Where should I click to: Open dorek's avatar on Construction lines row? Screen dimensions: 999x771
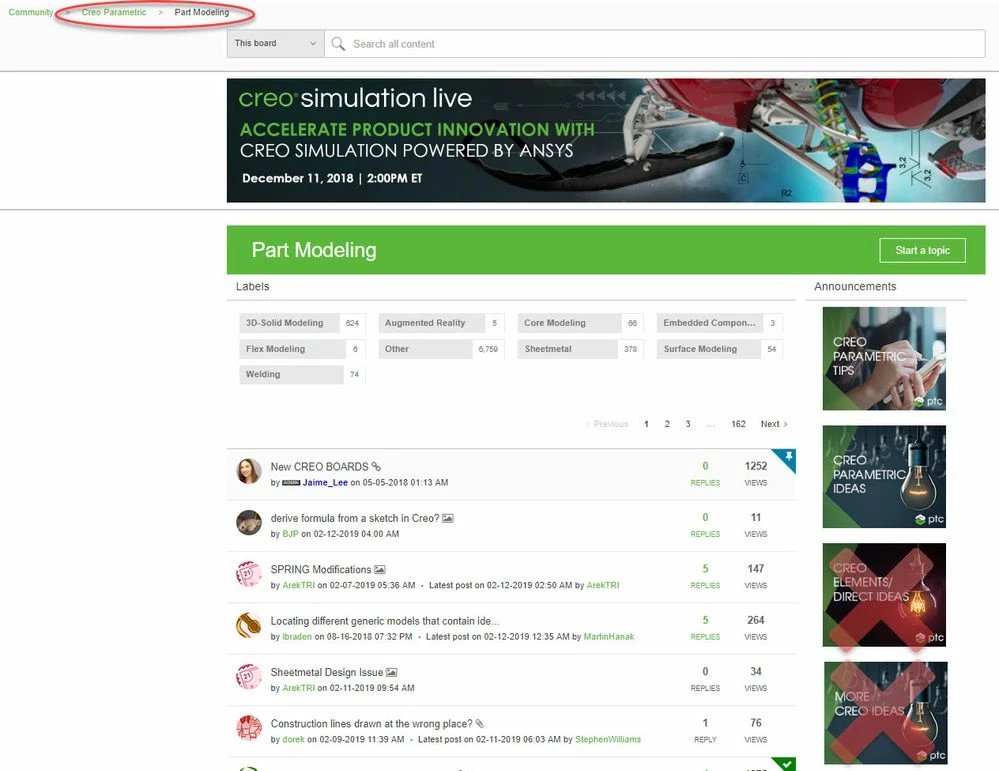click(249, 728)
